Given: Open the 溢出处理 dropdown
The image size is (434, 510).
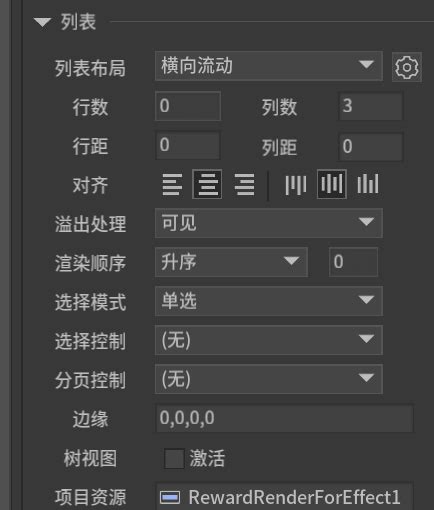Looking at the screenshot, I should click(269, 223).
